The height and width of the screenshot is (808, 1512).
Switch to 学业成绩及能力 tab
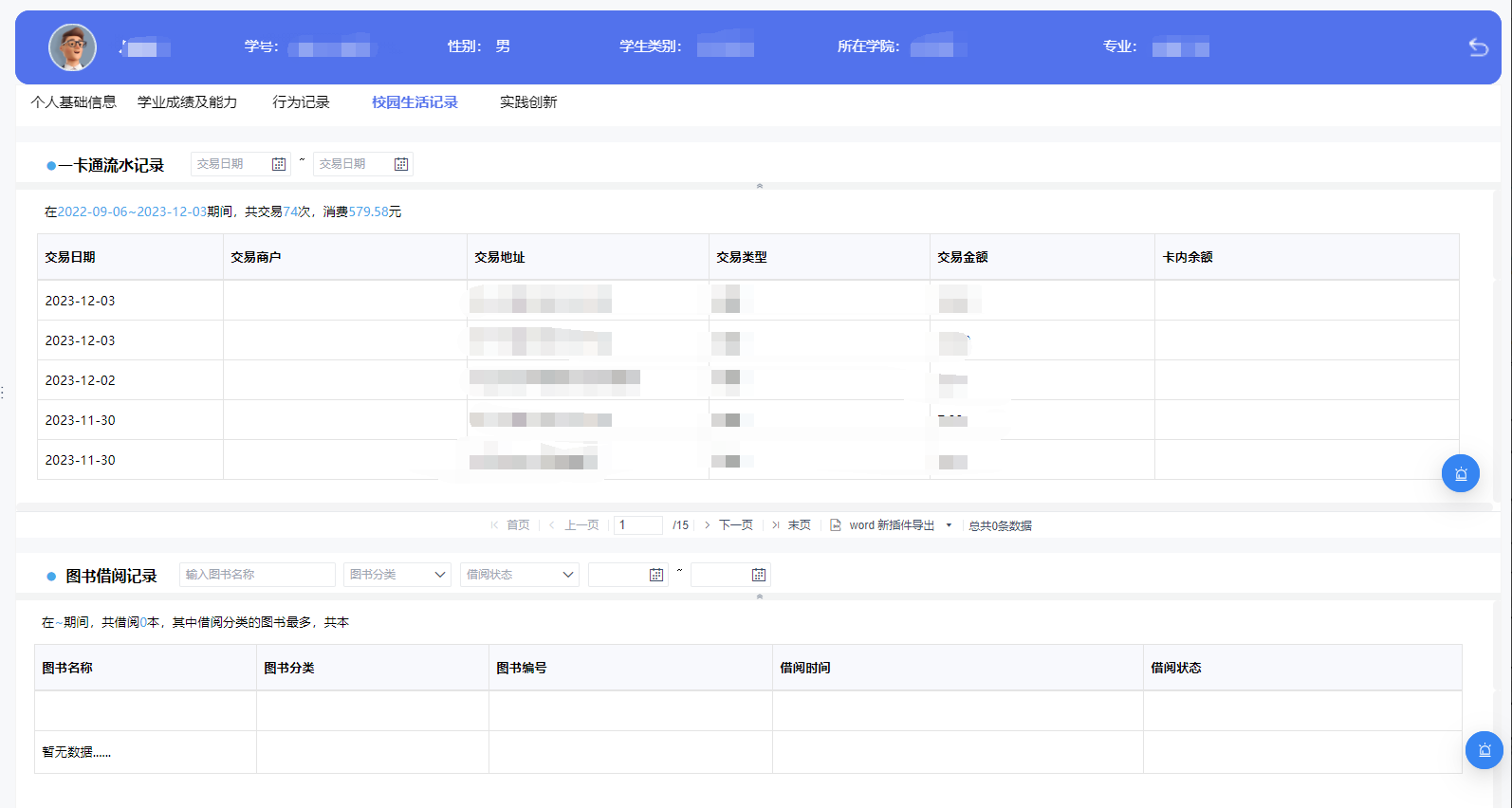pyautogui.click(x=187, y=102)
